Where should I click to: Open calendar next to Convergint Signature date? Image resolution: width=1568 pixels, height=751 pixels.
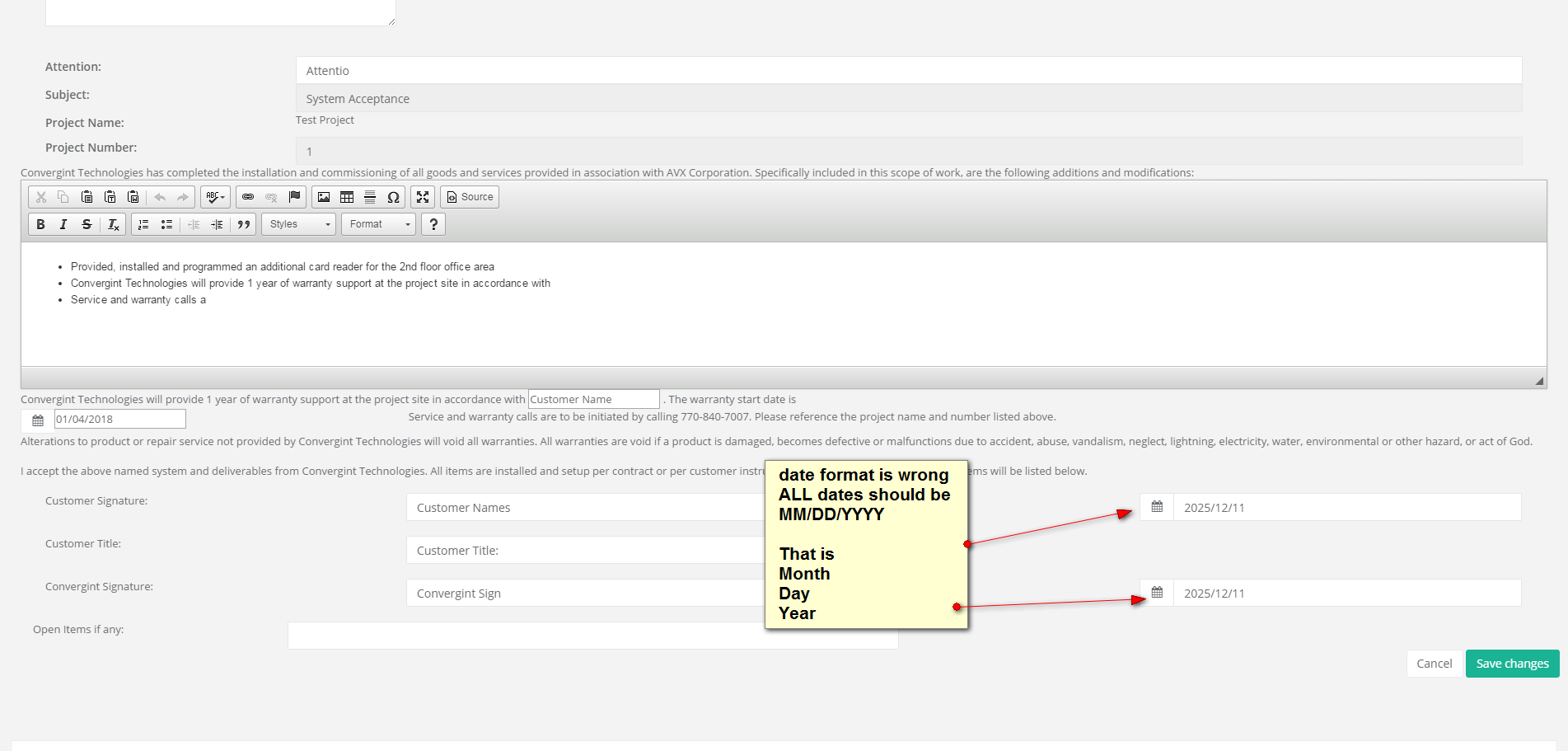[1157, 593]
